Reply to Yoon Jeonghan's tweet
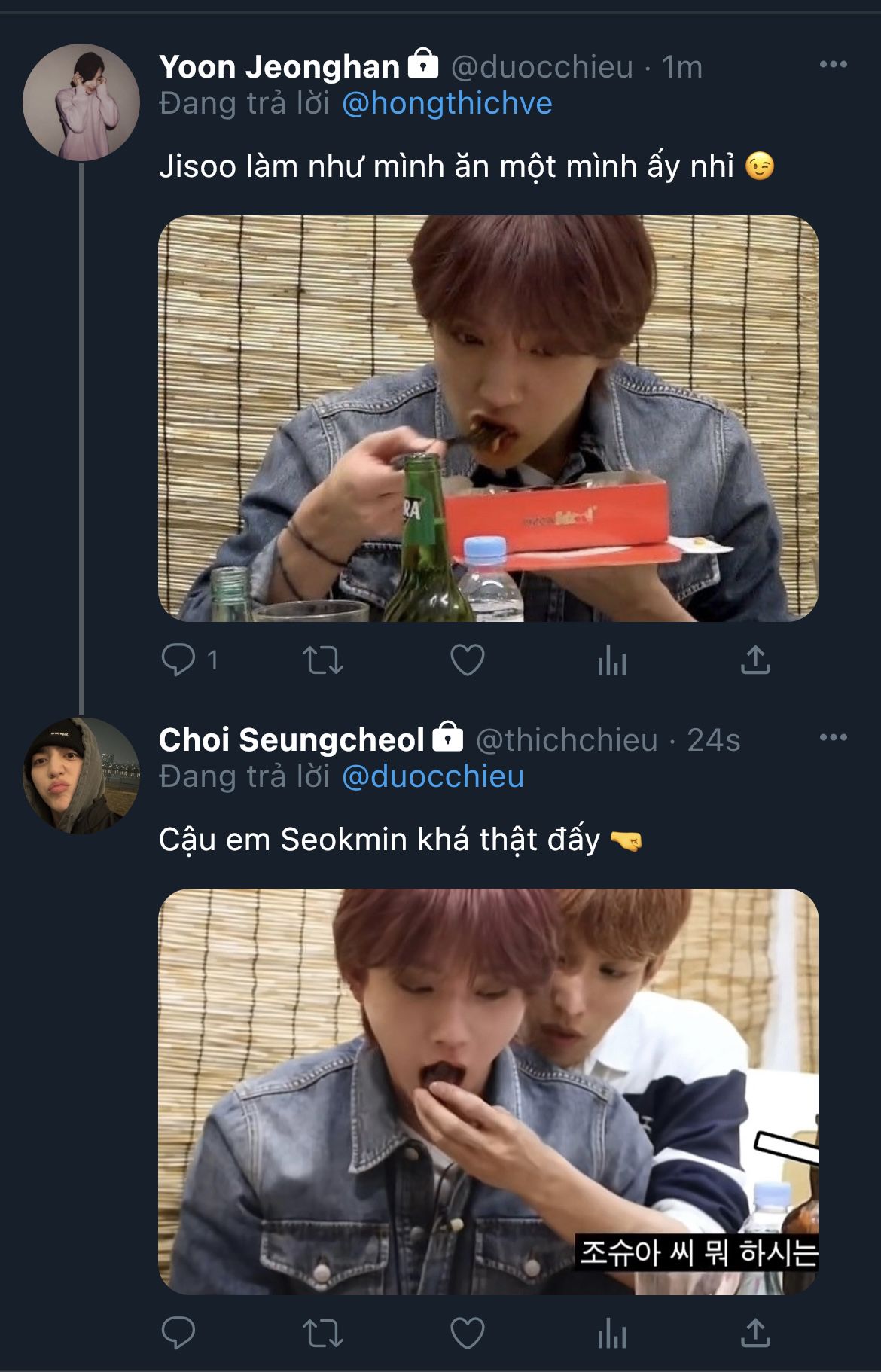This screenshot has height=1372, width=881. click(178, 660)
